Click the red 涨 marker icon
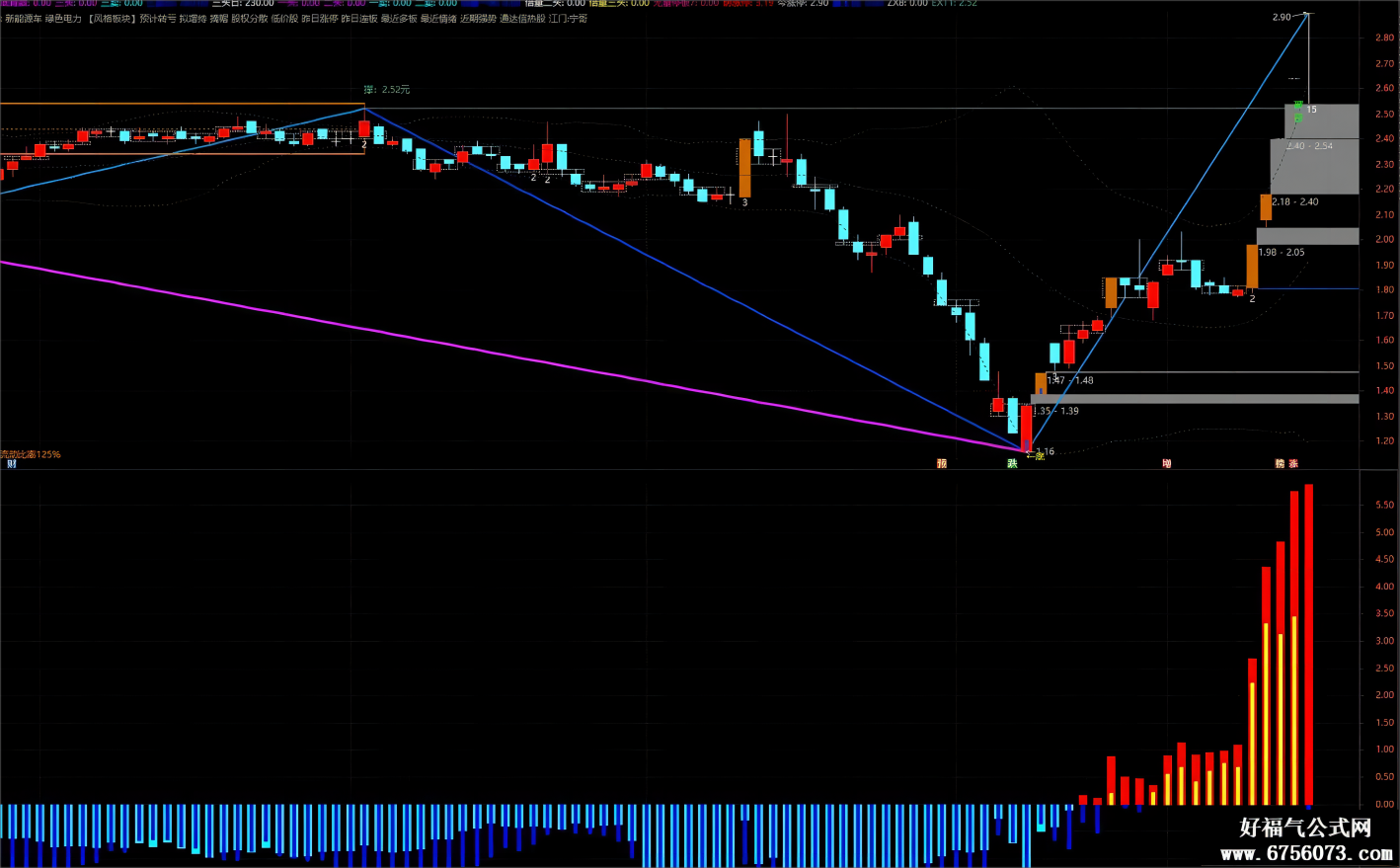The height and width of the screenshot is (868, 1400). tap(1293, 463)
